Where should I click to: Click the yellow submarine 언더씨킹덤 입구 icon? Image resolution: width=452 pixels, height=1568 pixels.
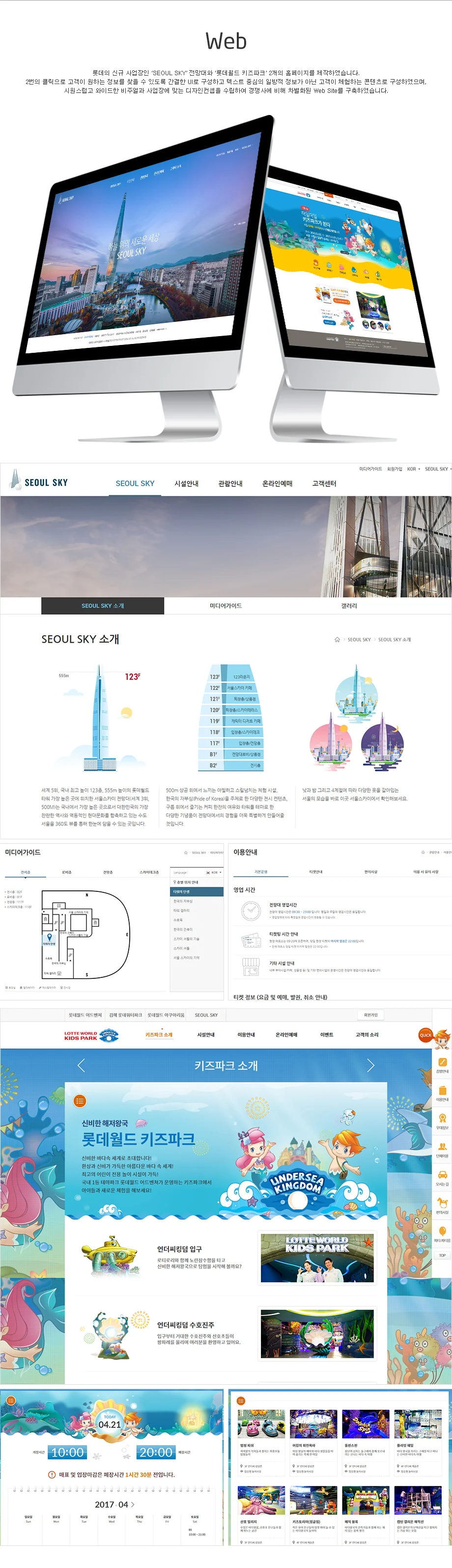110,1254
